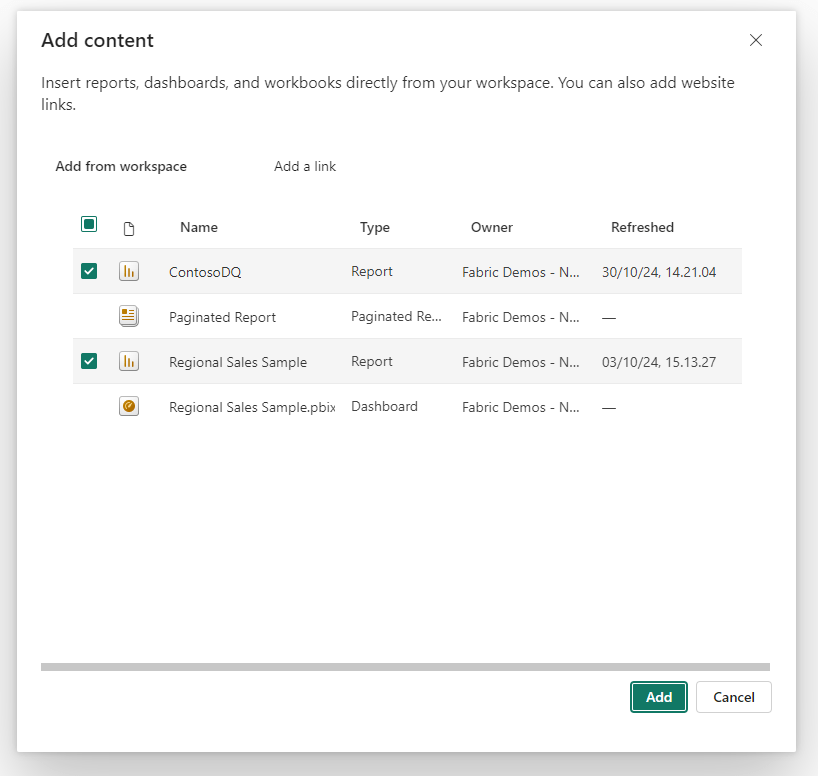Screen dimensions: 818x776
Task: Click the file type column header icon
Action: (x=128, y=228)
